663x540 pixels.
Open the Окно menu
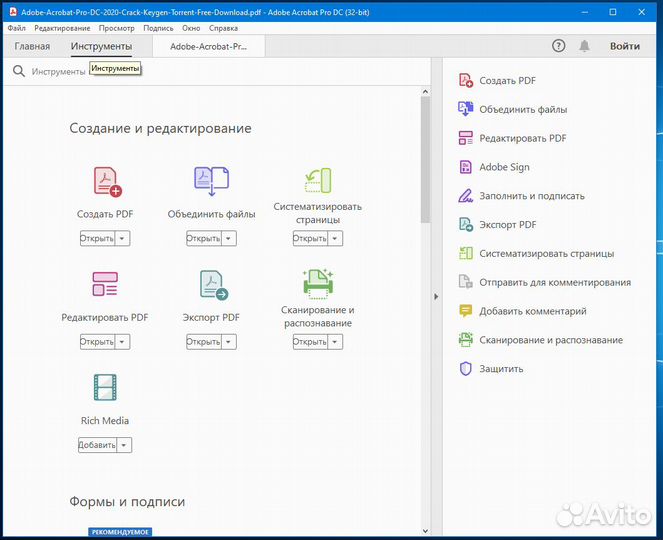click(x=191, y=28)
